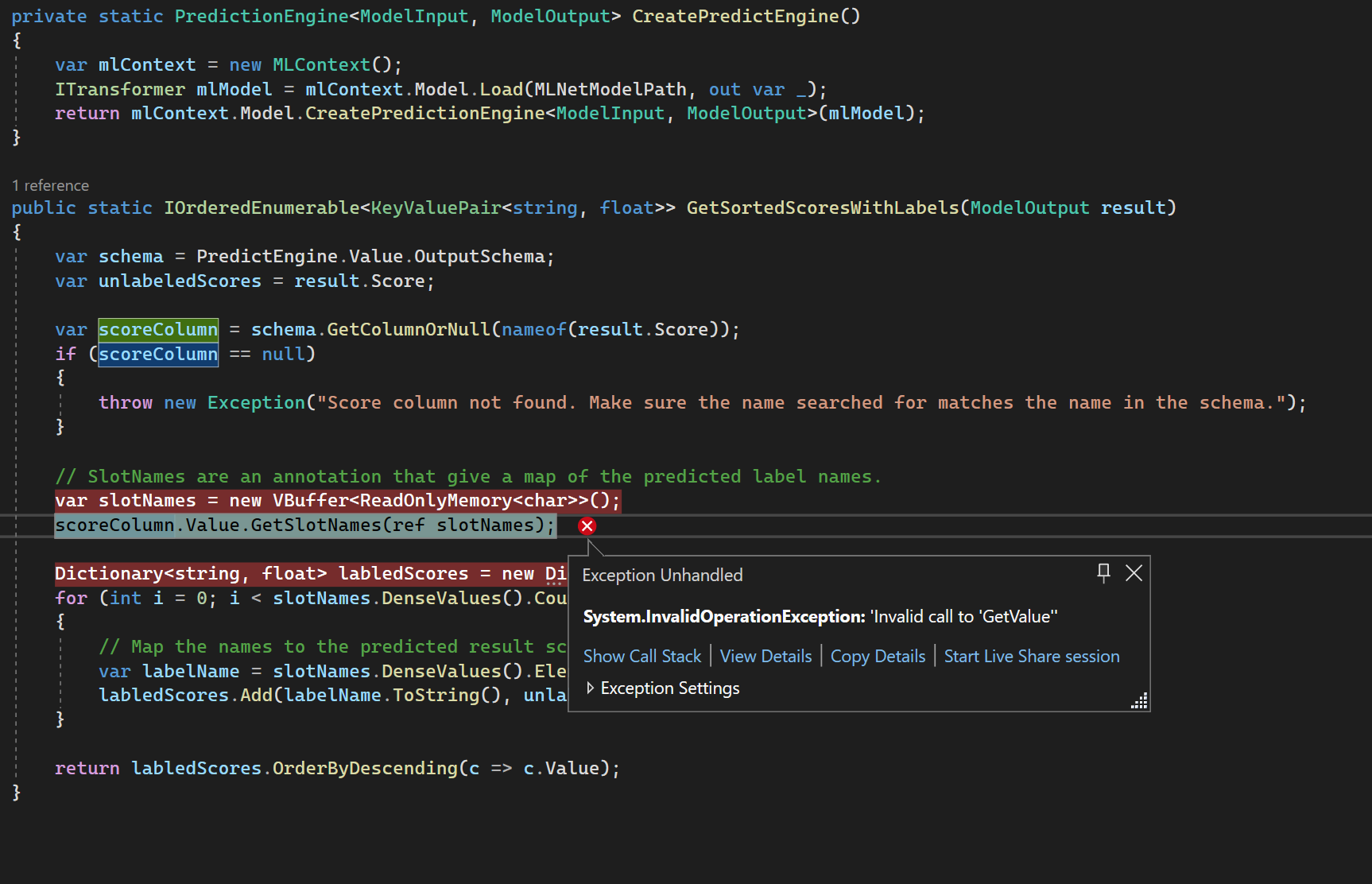Click the popup resize grip handle
The image size is (1372, 884).
pos(1140,700)
